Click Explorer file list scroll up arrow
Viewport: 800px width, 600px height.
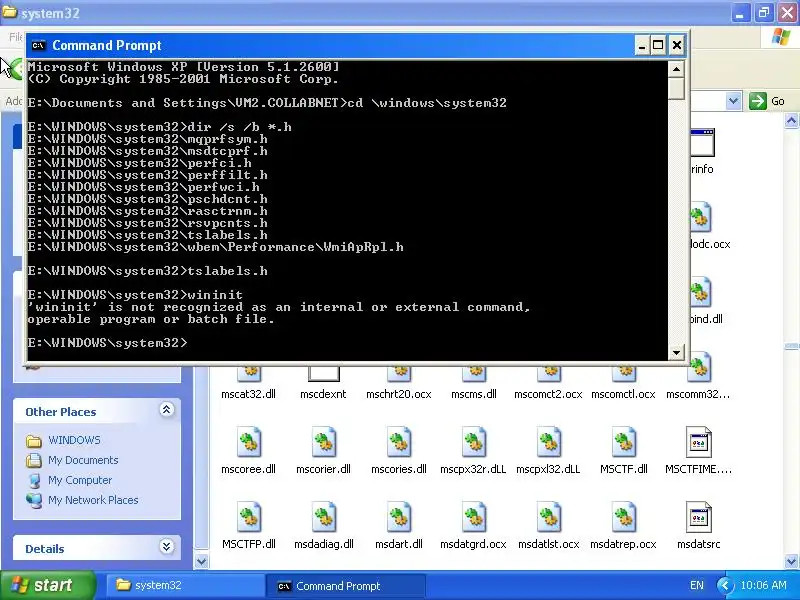(x=791, y=120)
